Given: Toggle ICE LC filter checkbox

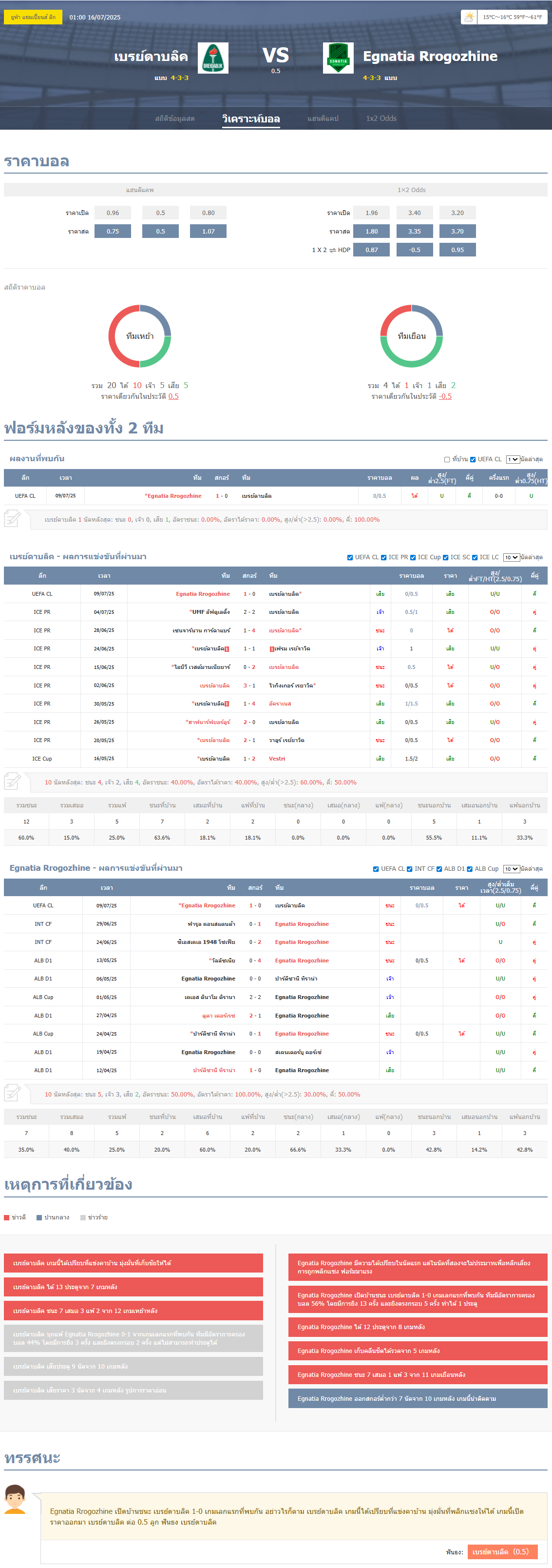Looking at the screenshot, I should point(475,558).
